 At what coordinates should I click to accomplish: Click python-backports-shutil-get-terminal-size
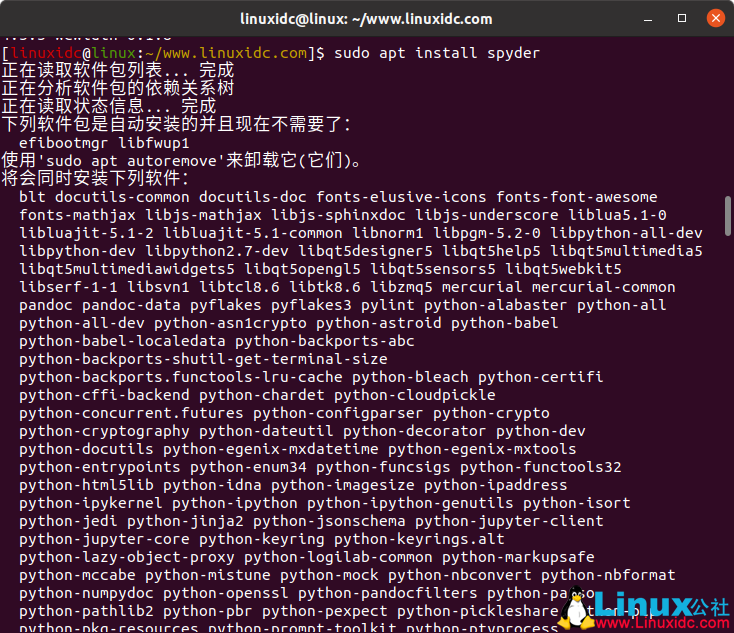pos(203,359)
